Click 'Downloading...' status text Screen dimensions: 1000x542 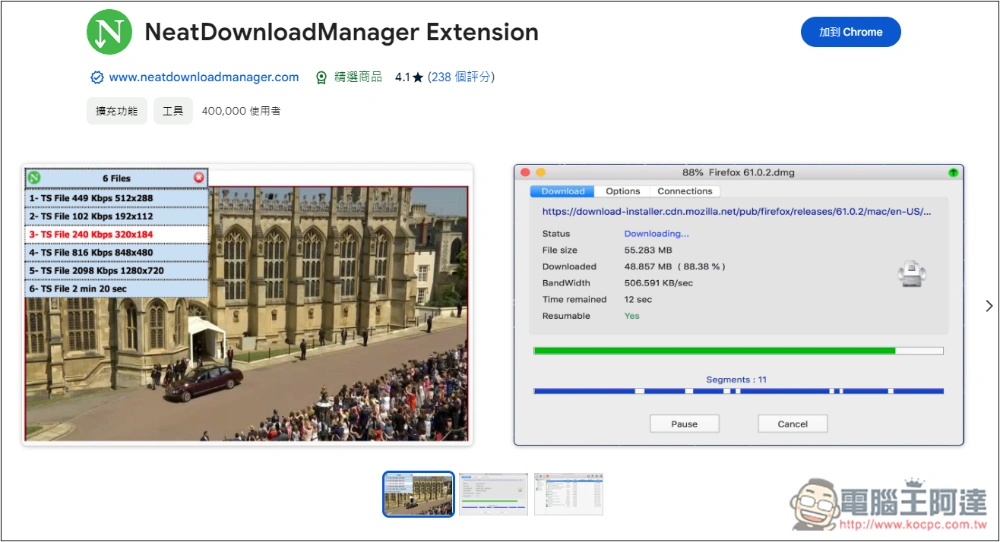(656, 234)
